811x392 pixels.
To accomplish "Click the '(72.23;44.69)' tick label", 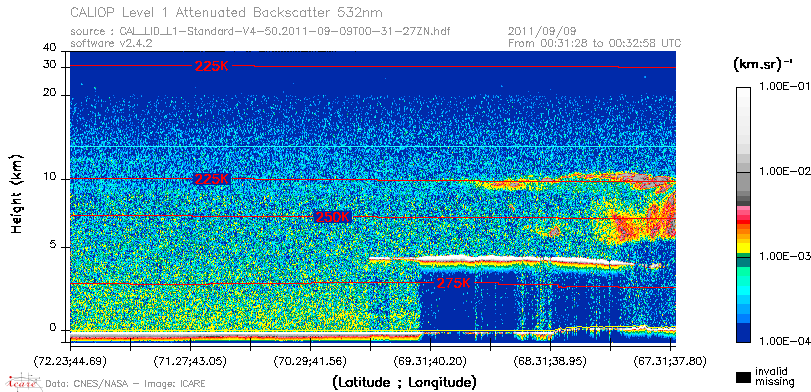I will click(x=71, y=360).
